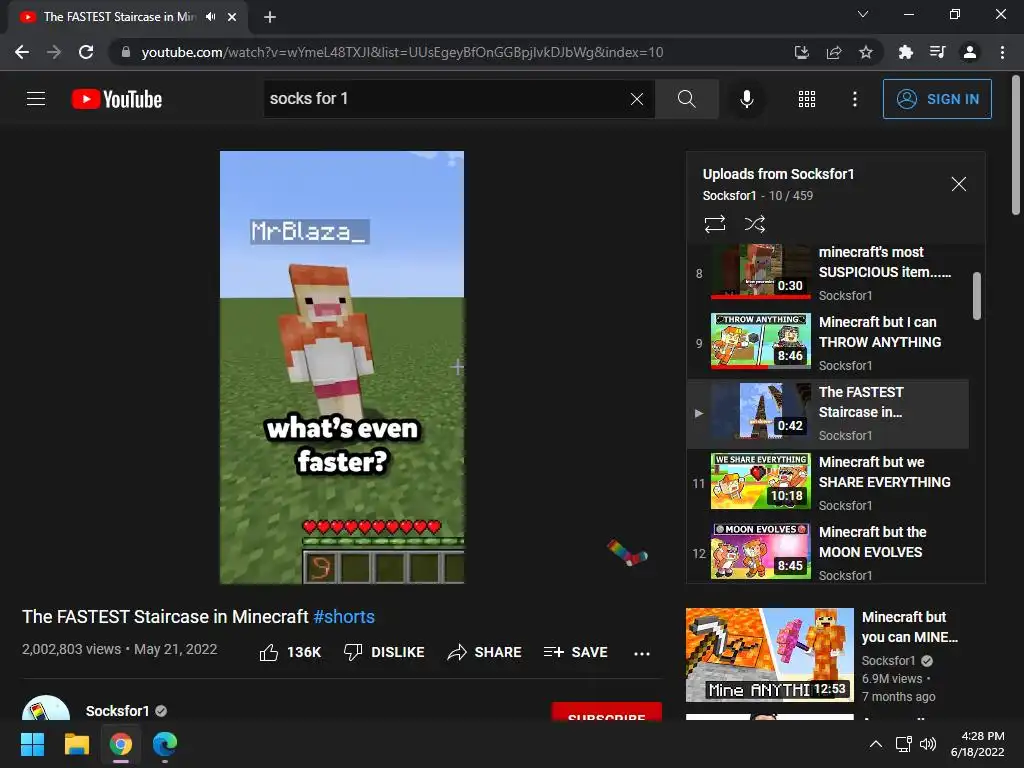Image resolution: width=1024 pixels, height=768 pixels.
Task: Click the video player area
Action: [342, 367]
